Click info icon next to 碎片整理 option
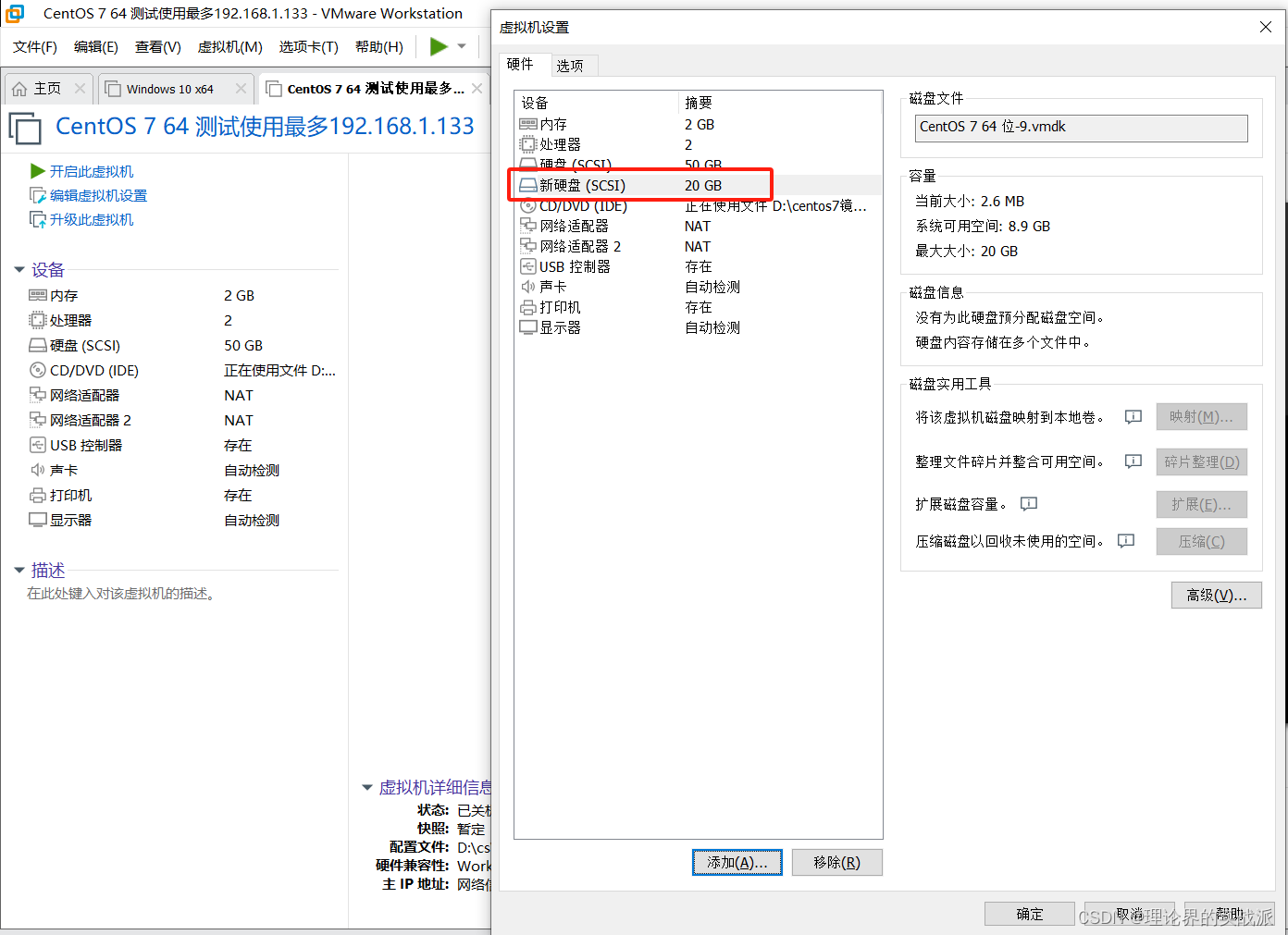Image resolution: width=1288 pixels, height=935 pixels. coord(1133,461)
